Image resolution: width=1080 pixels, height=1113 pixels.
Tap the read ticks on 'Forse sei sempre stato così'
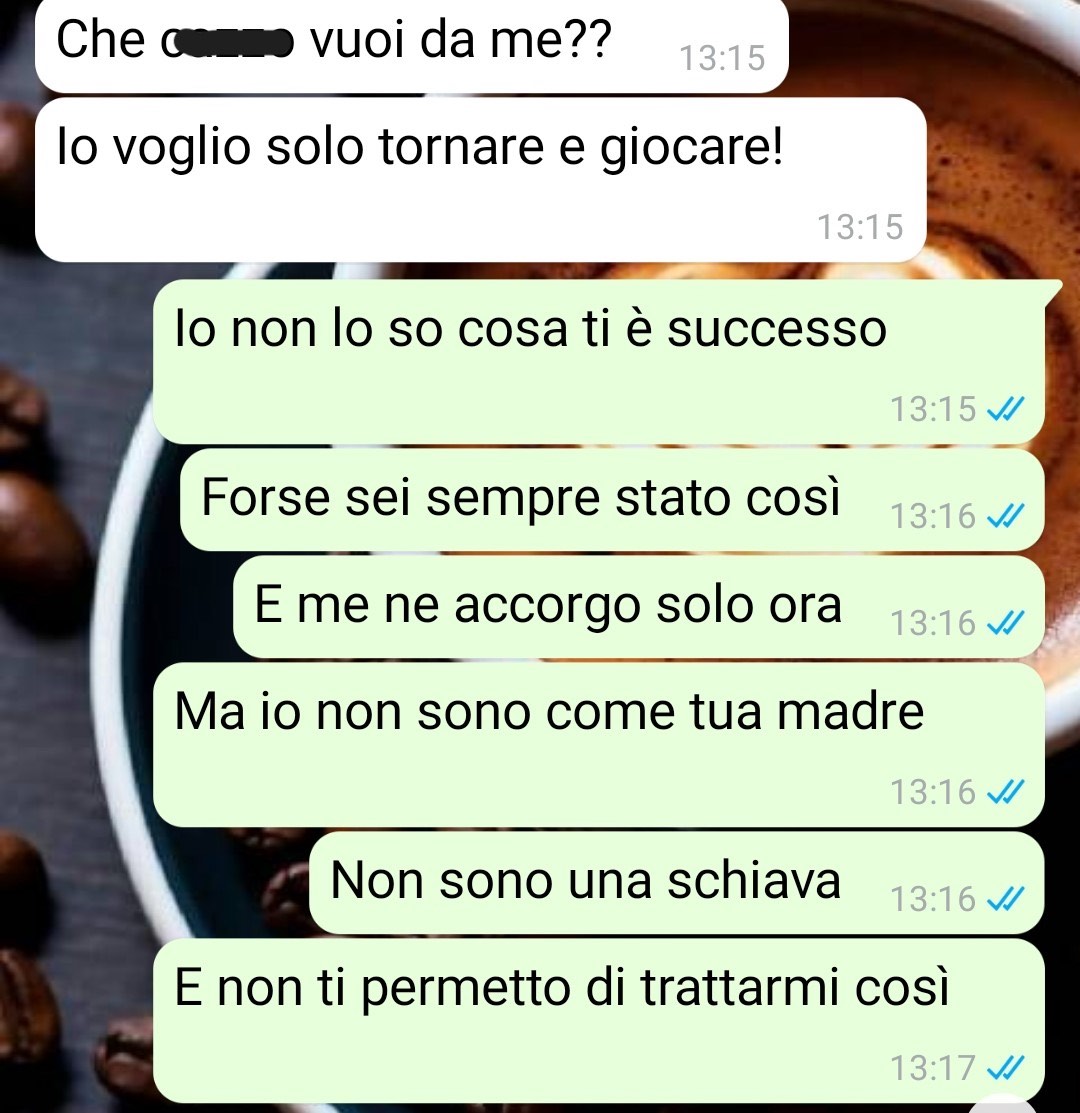(1006, 516)
